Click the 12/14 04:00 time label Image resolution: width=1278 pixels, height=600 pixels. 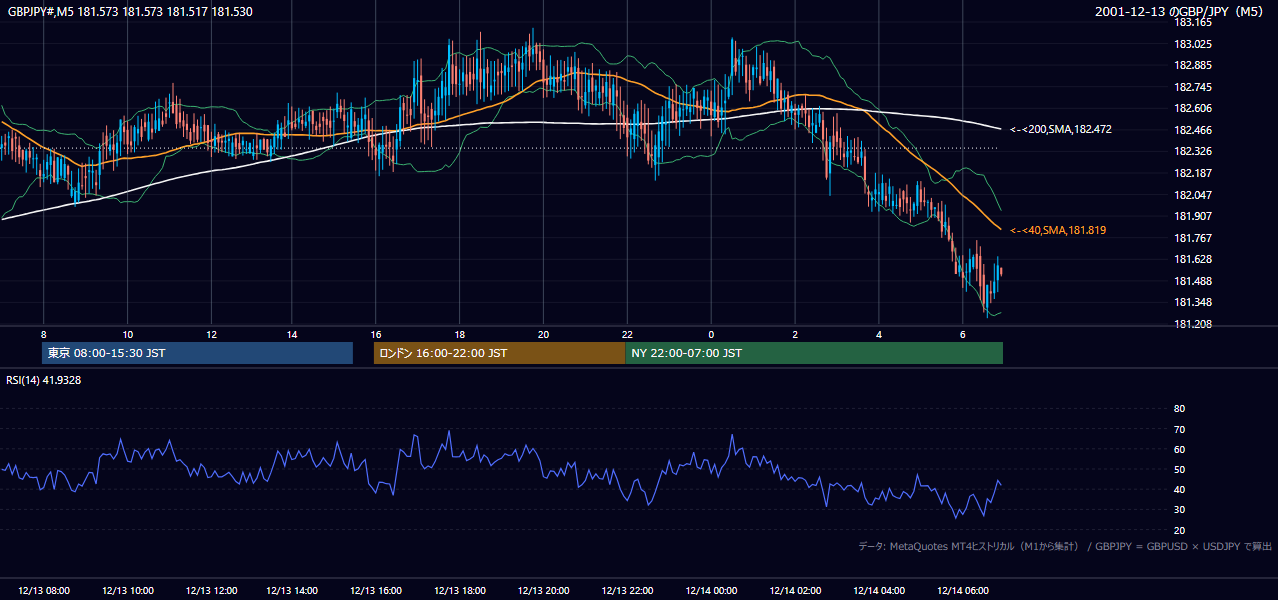(x=878, y=591)
